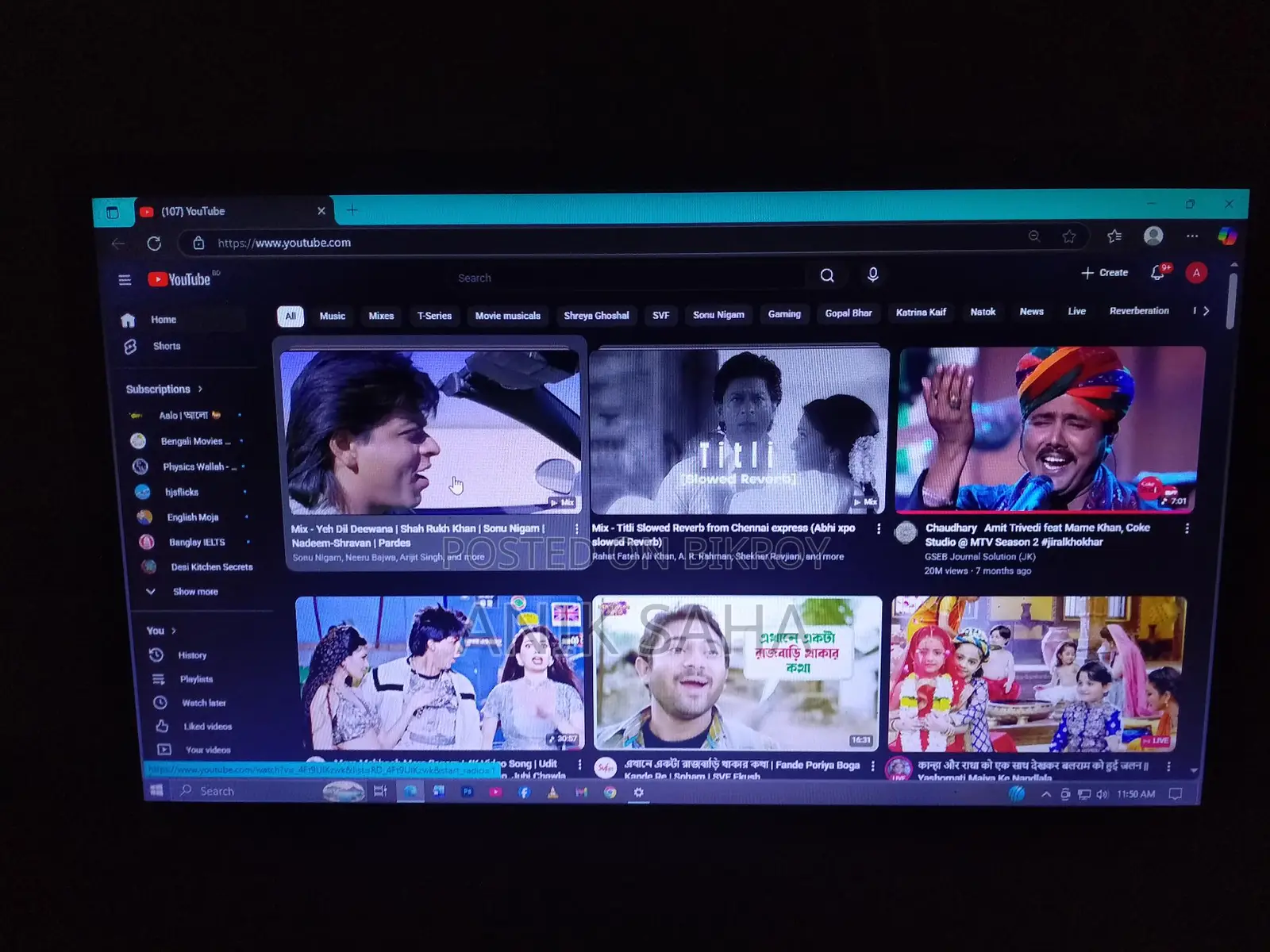Open the Desi Kitchen Secrets channel
The width and height of the screenshot is (1270, 952).
(x=198, y=567)
